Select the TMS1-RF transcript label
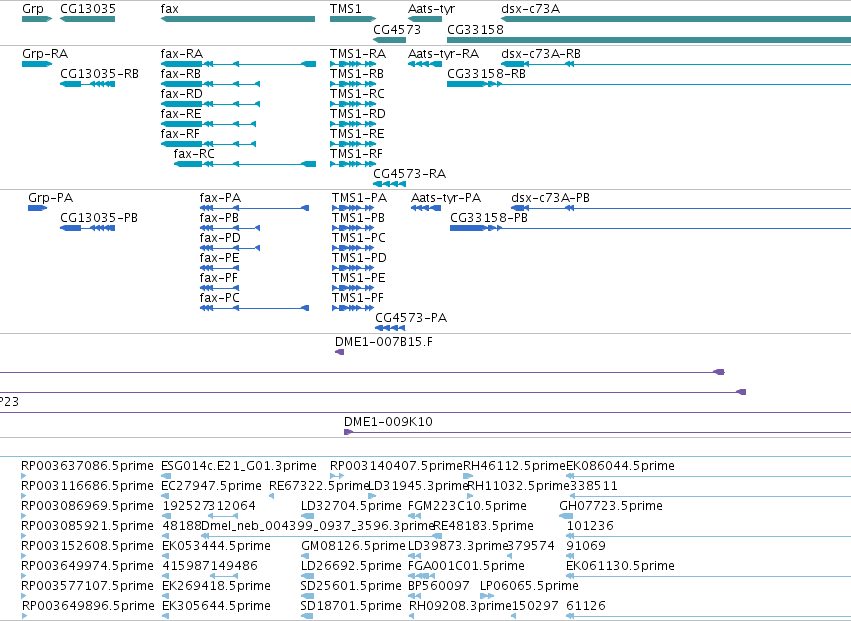The image size is (851, 621). (356, 154)
